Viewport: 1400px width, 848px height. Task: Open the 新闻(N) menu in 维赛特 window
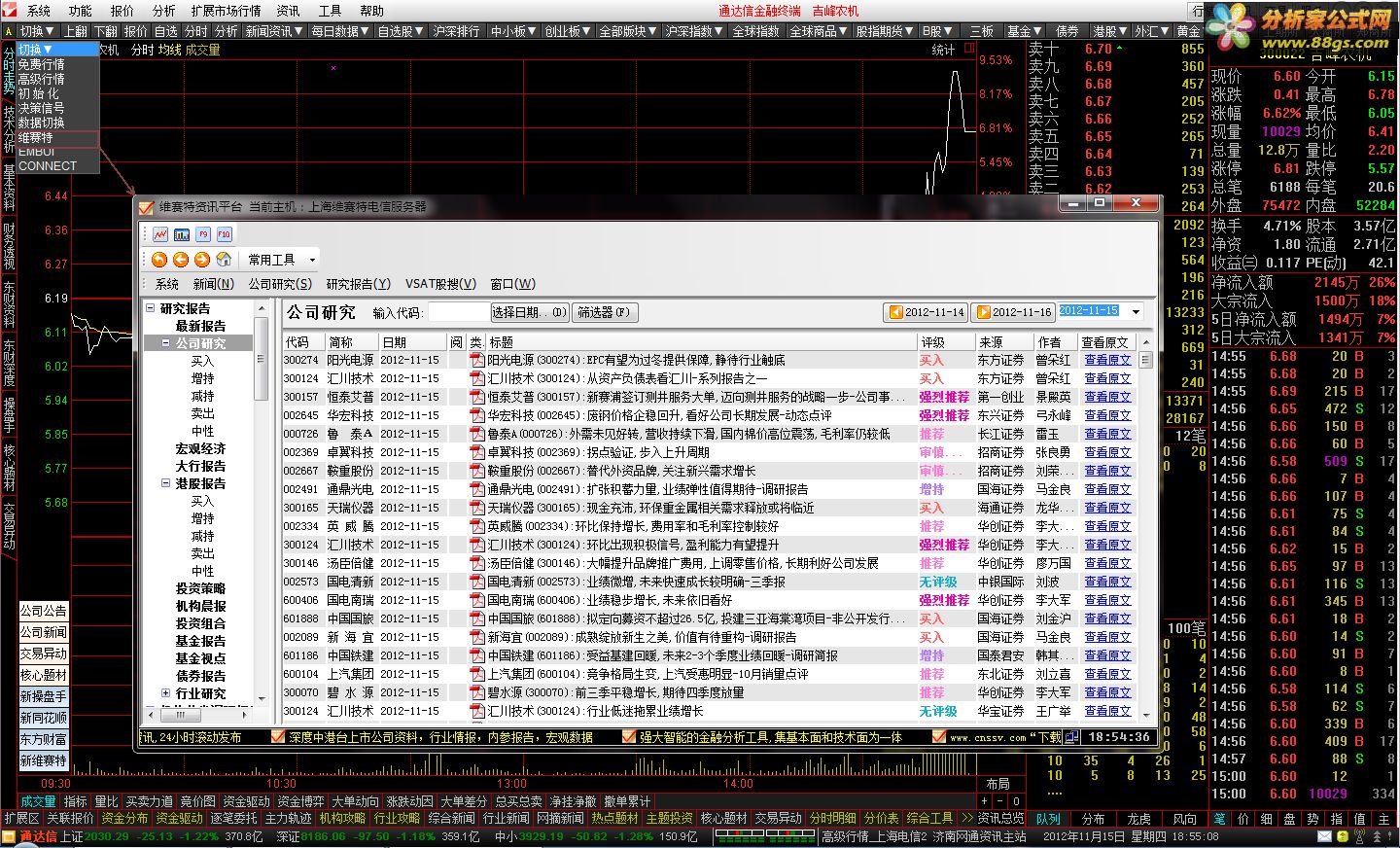pyautogui.click(x=213, y=284)
